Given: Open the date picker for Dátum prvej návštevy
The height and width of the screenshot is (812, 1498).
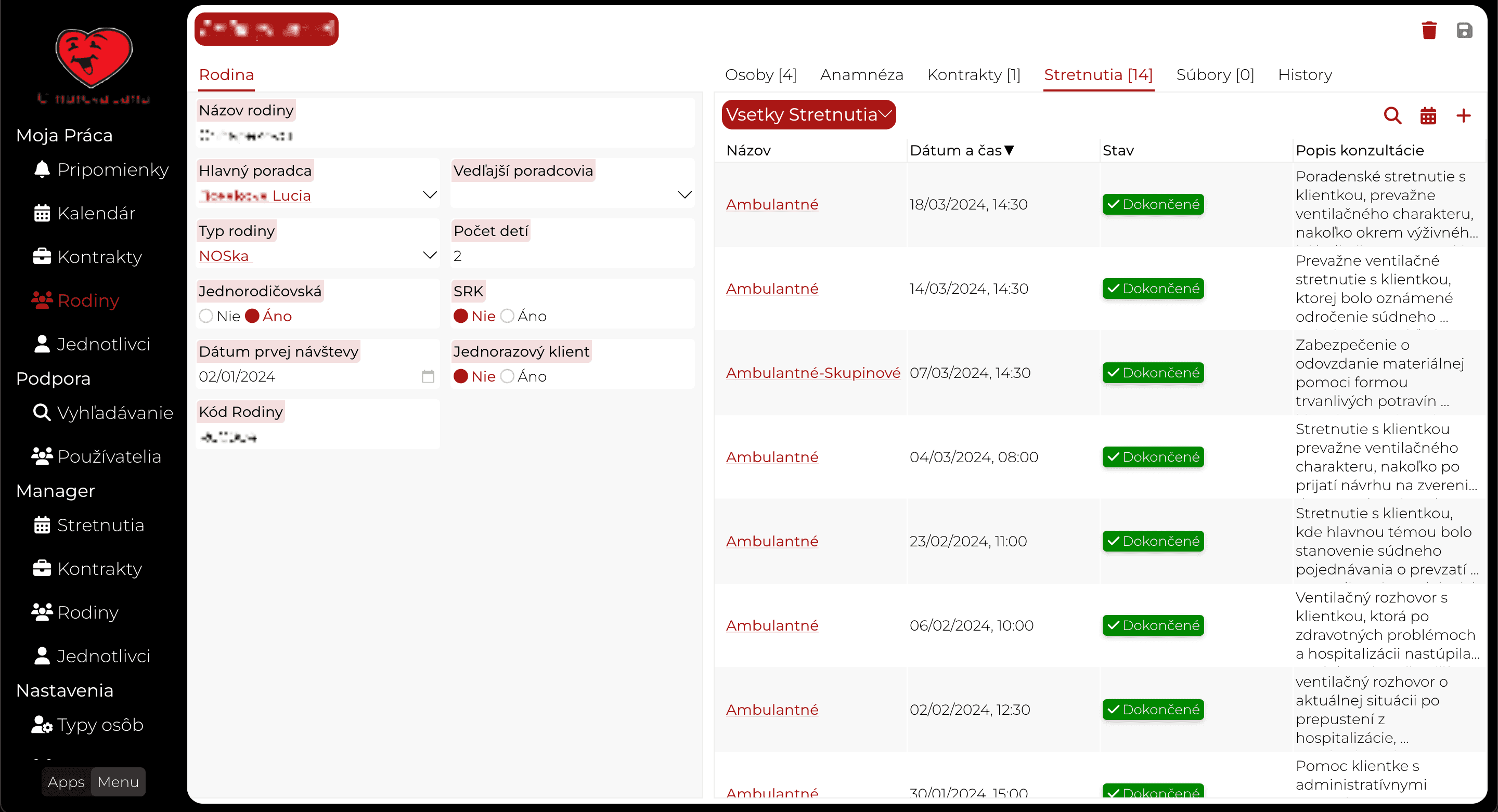Looking at the screenshot, I should coord(428,377).
